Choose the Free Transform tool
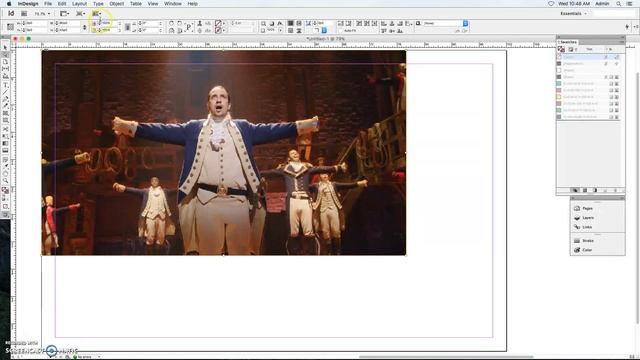640x360 pixels. coord(5,136)
